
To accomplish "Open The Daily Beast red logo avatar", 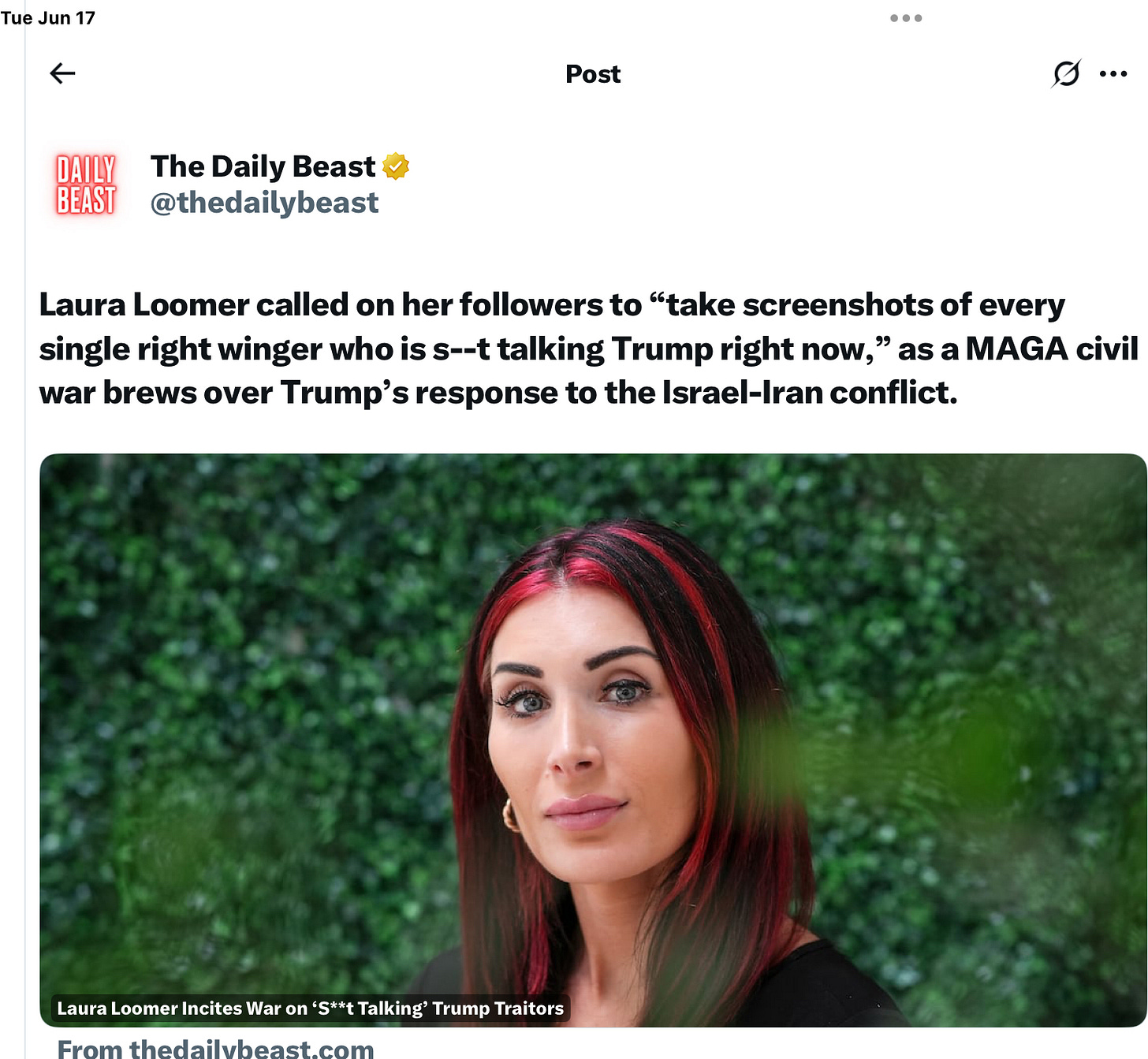I will point(86,185).
